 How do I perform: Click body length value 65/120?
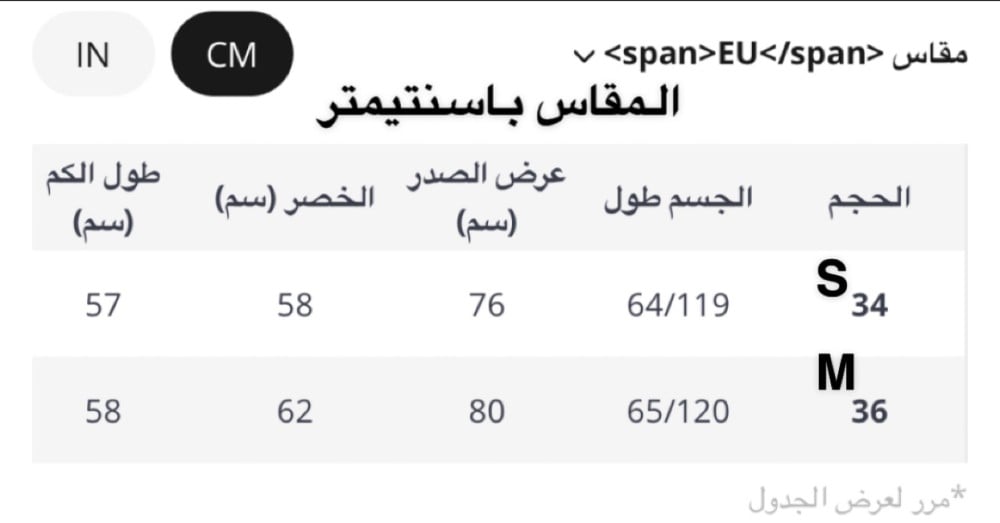(x=678, y=410)
